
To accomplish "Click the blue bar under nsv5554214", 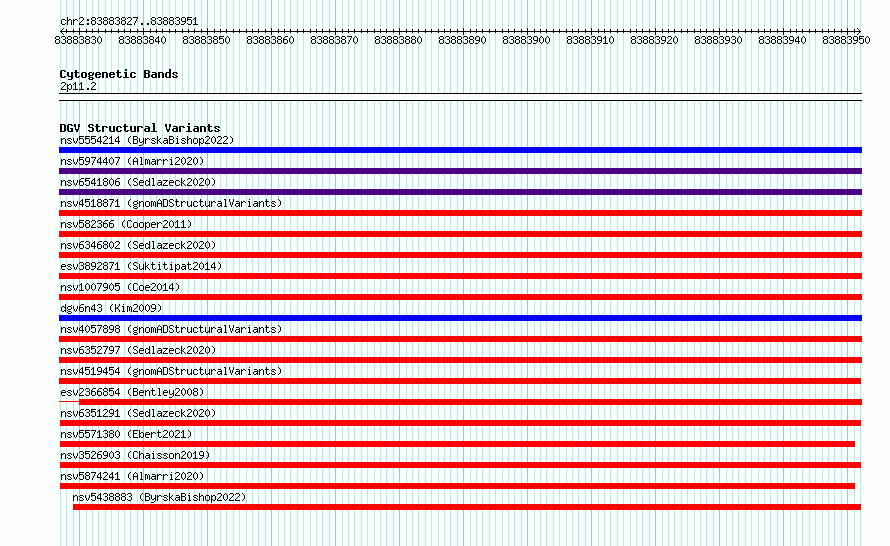I will (460, 150).
